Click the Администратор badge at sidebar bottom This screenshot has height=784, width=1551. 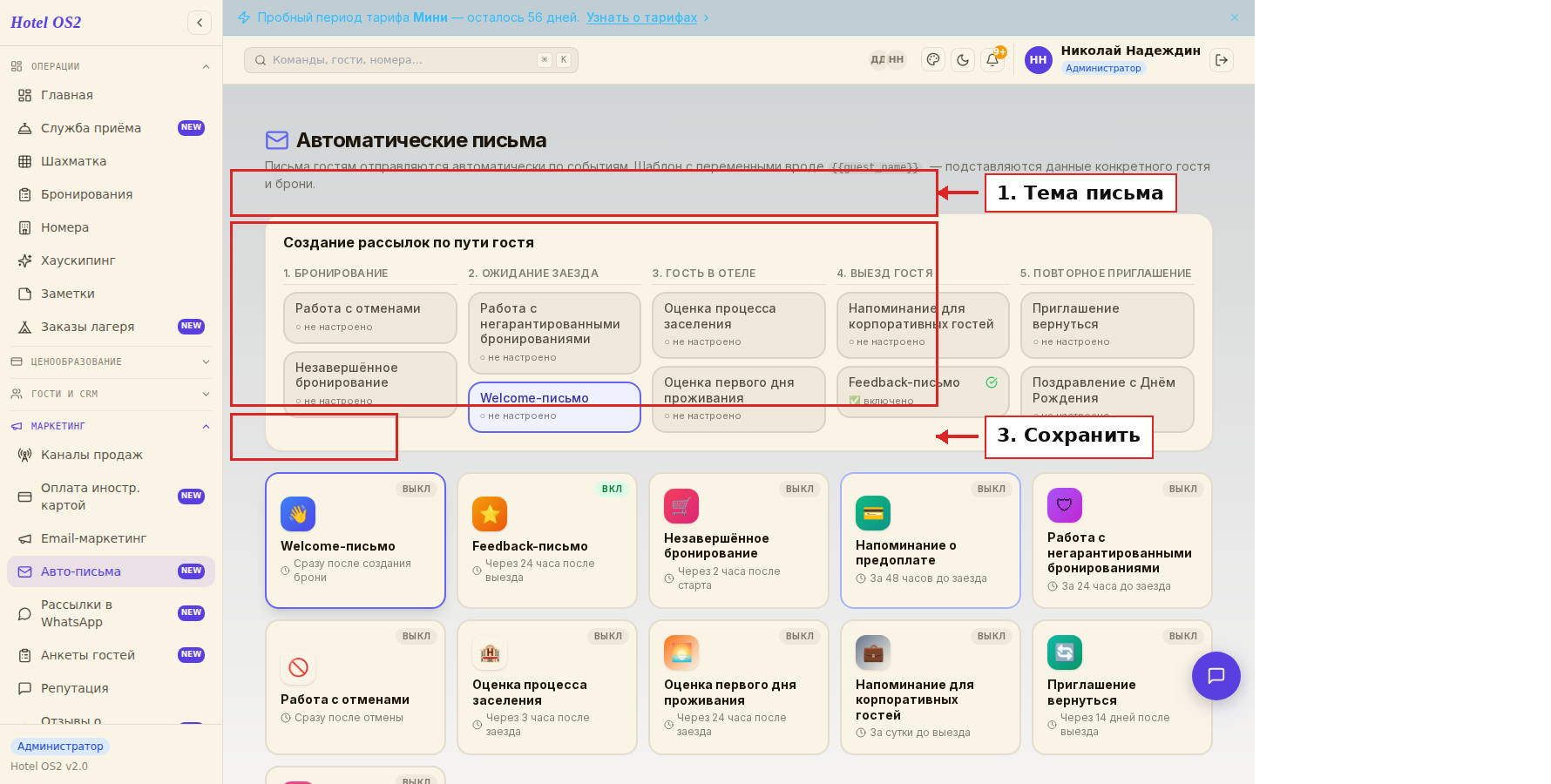coord(60,747)
